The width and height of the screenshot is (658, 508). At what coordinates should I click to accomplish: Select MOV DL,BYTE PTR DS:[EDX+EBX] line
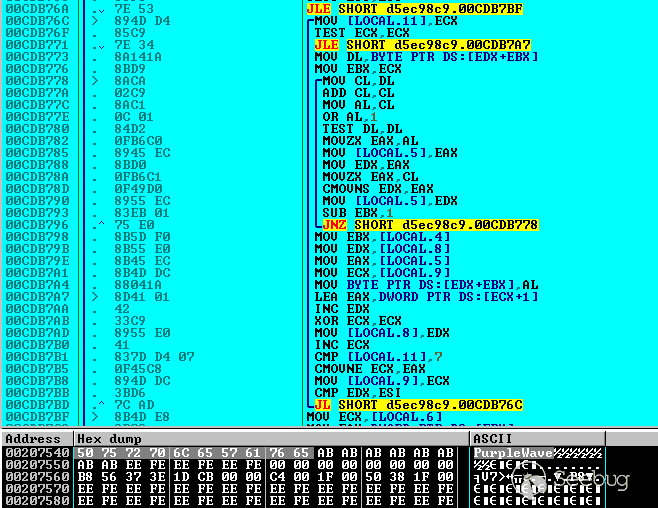pyautogui.click(x=426, y=57)
